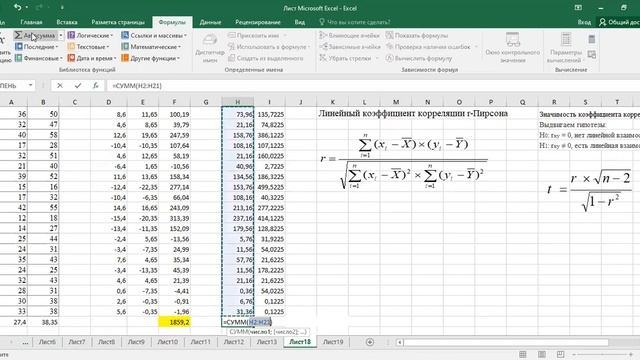Open the Другие функции menu
The height and width of the screenshot is (360, 640).
(151, 58)
